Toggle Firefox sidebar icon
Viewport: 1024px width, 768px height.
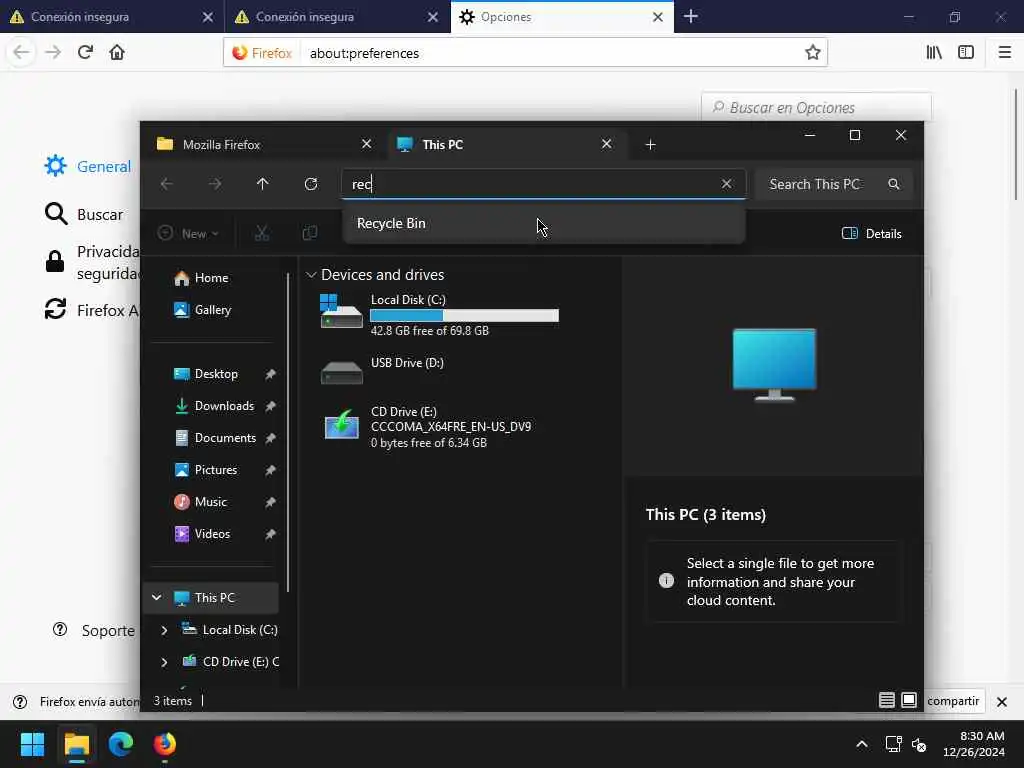pyautogui.click(x=966, y=52)
